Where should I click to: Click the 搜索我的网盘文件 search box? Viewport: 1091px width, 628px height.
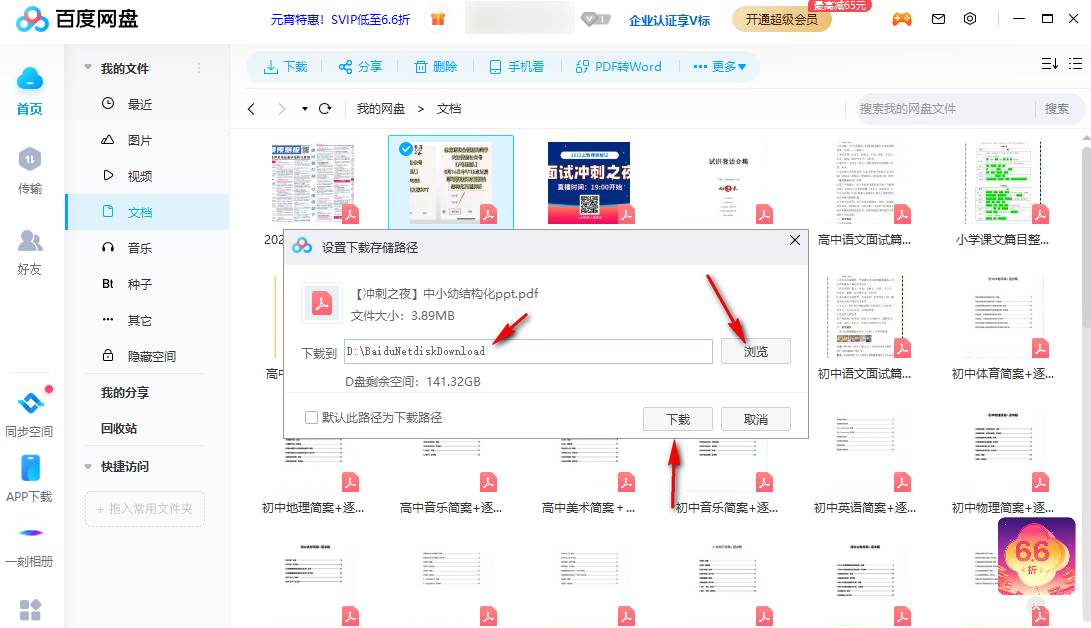[x=946, y=108]
